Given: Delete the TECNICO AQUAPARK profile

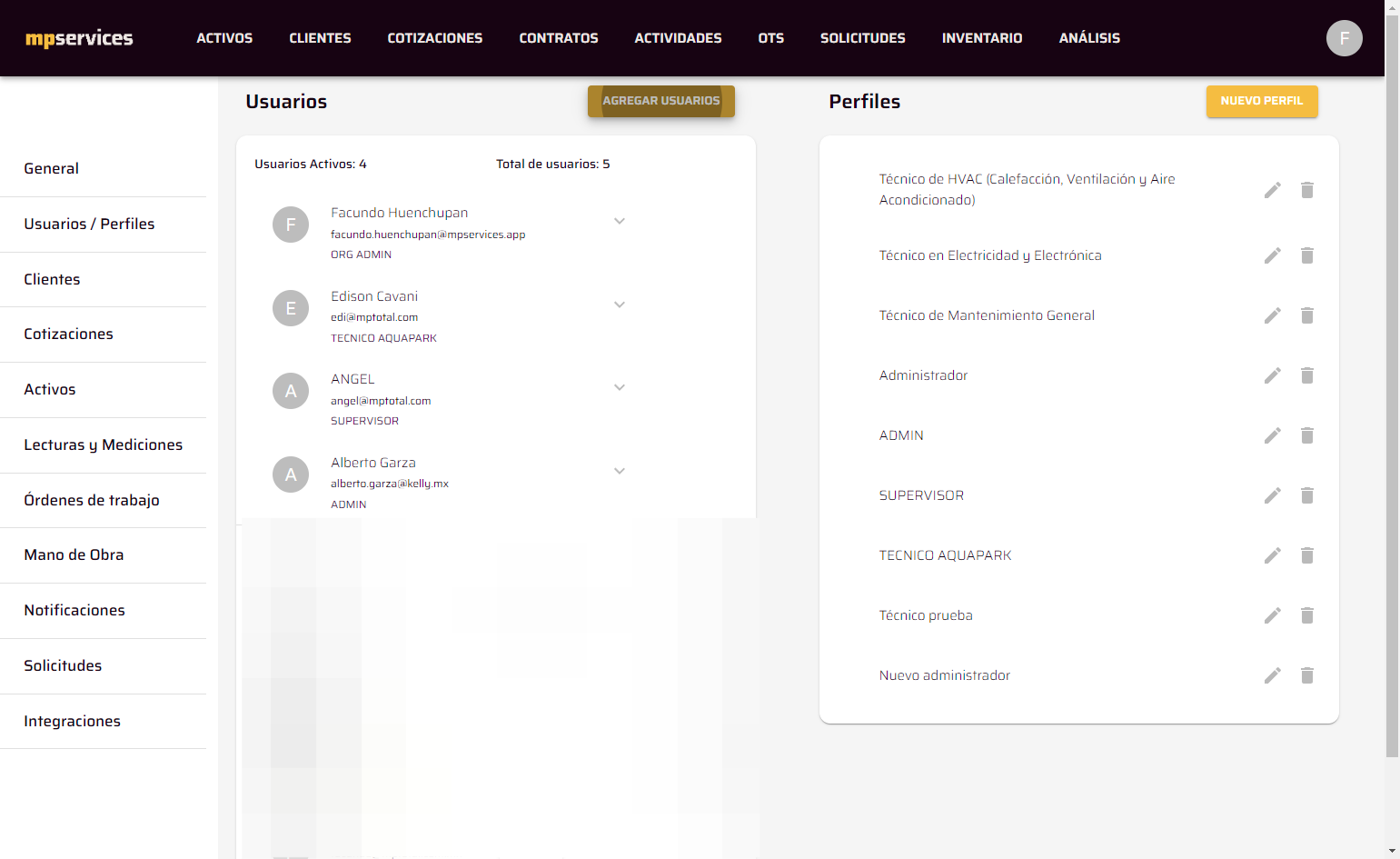Looking at the screenshot, I should tap(1307, 555).
